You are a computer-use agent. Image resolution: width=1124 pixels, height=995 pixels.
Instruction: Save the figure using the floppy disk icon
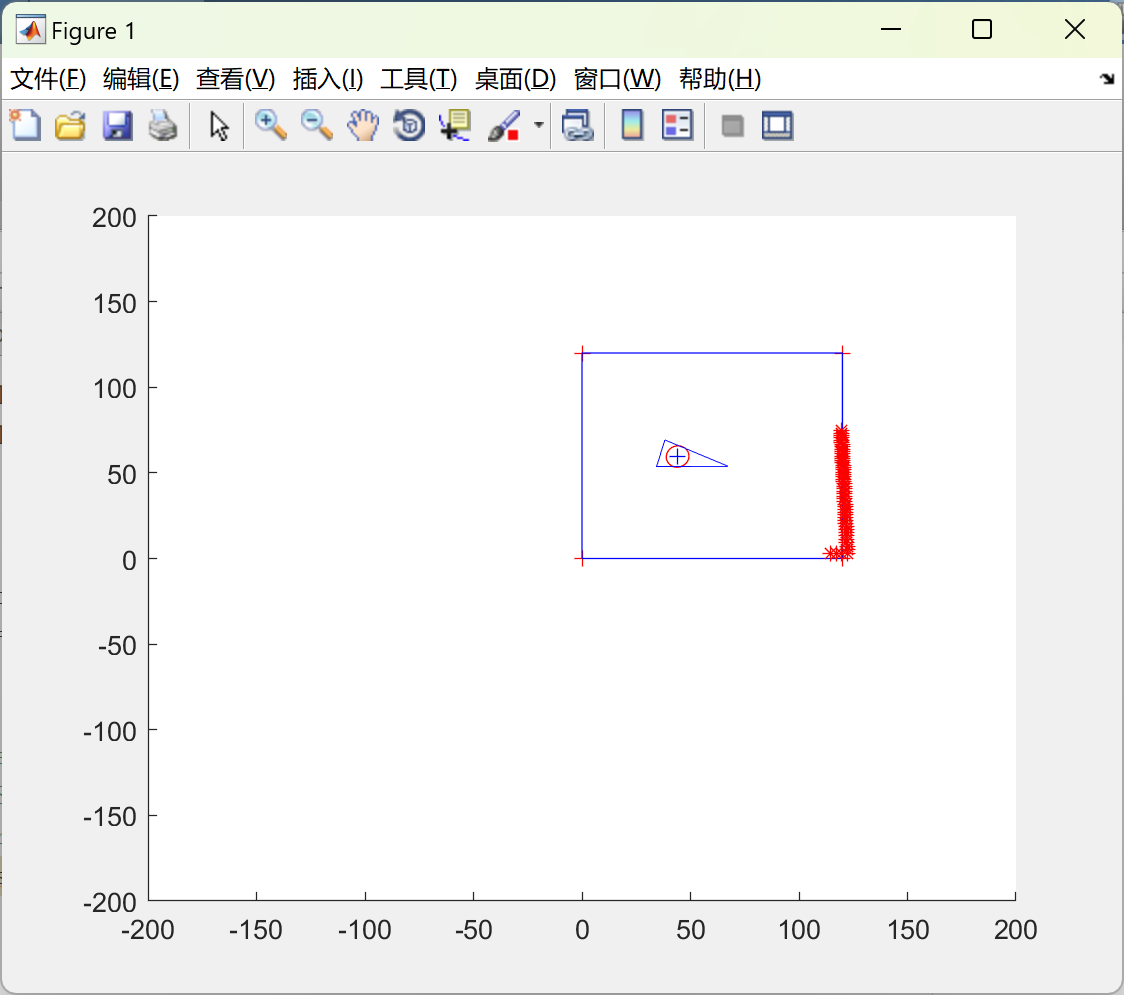click(x=117, y=125)
